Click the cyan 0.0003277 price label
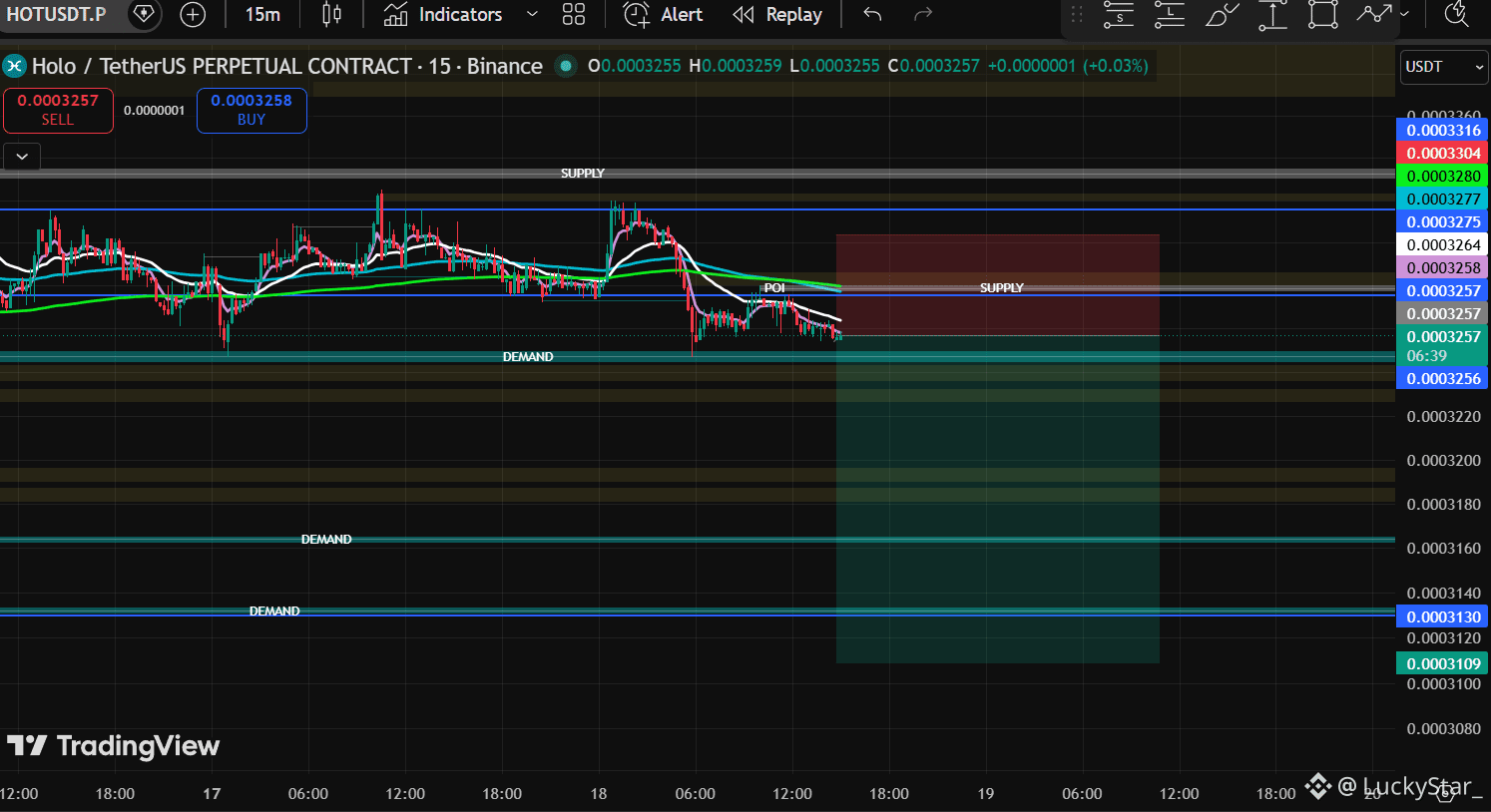 tap(1442, 200)
